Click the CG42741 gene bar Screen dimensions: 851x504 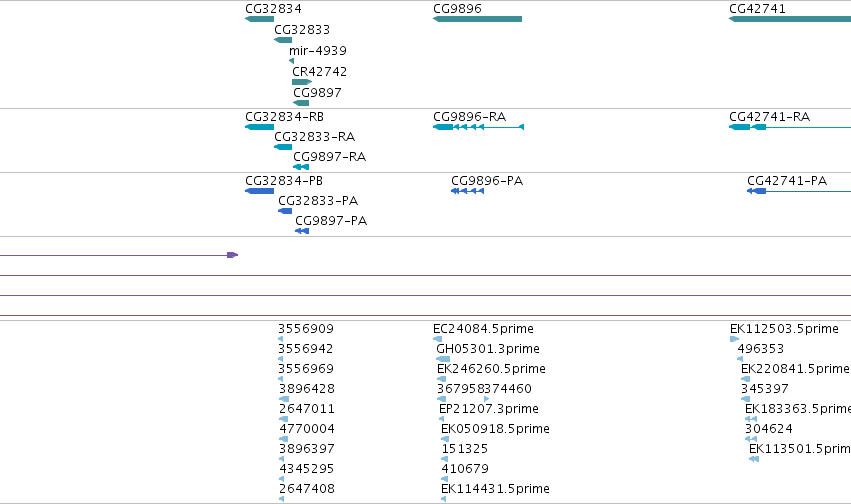pos(790,19)
